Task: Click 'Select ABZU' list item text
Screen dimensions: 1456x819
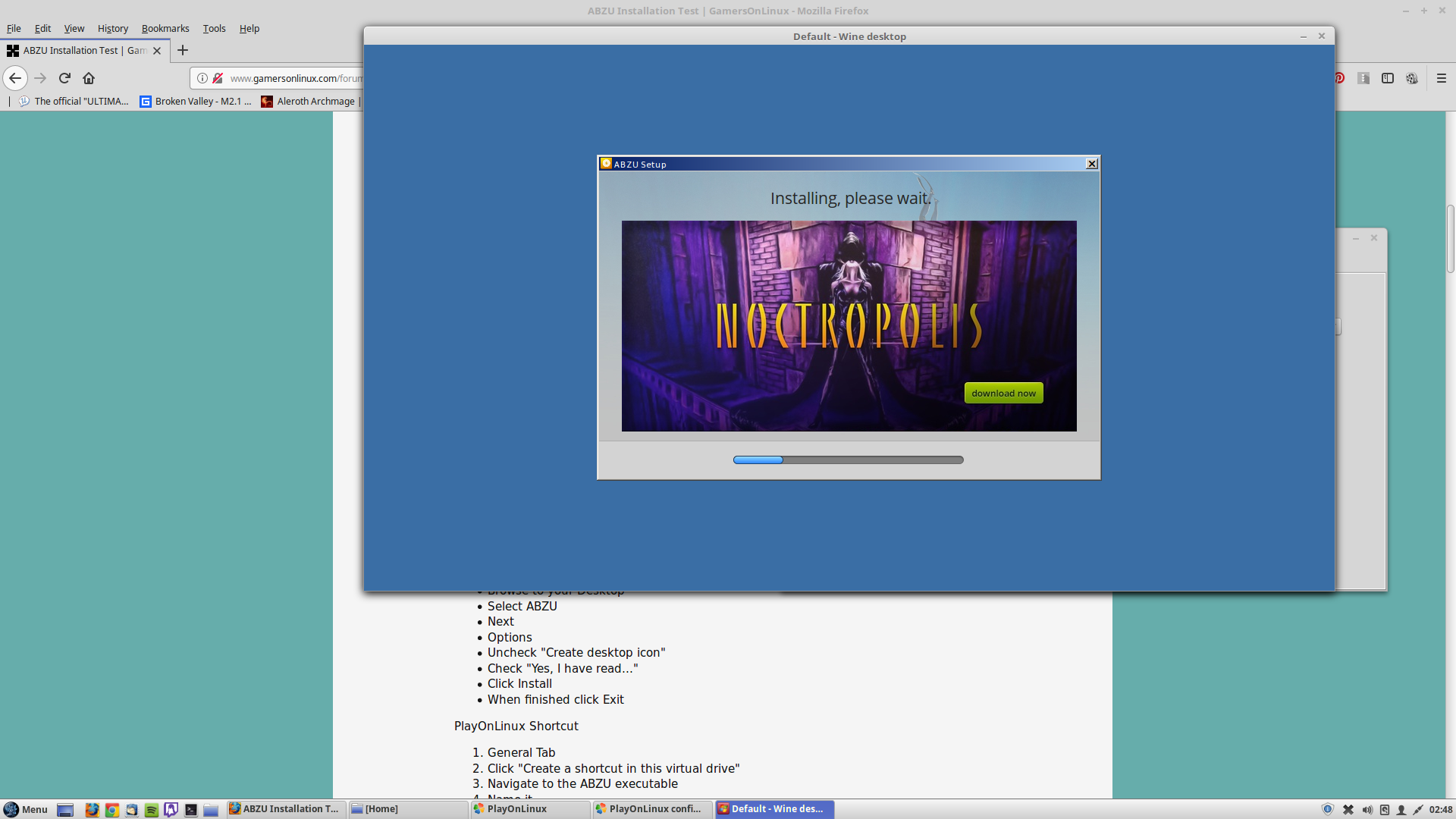Action: [x=522, y=606]
